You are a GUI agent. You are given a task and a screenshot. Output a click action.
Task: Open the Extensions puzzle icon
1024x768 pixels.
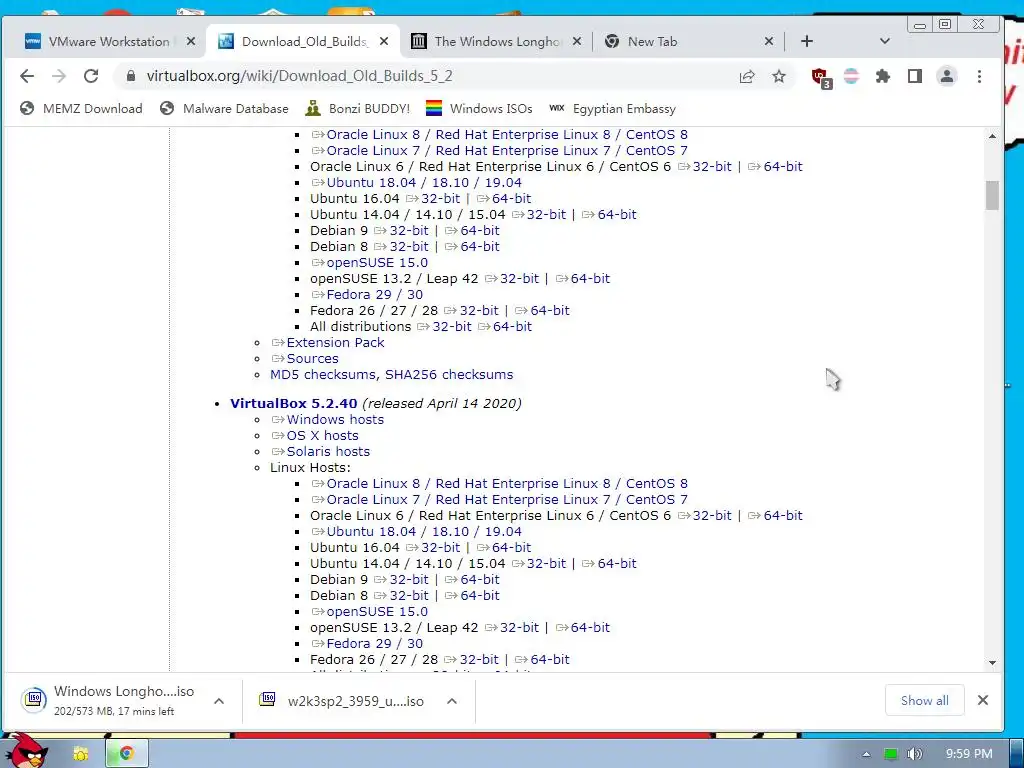click(x=883, y=76)
